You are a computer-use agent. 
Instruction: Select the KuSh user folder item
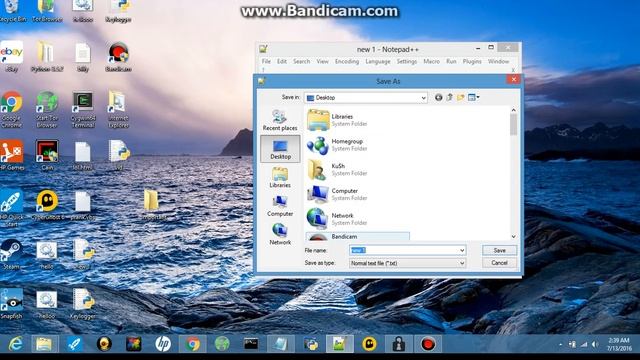pyautogui.click(x=338, y=169)
